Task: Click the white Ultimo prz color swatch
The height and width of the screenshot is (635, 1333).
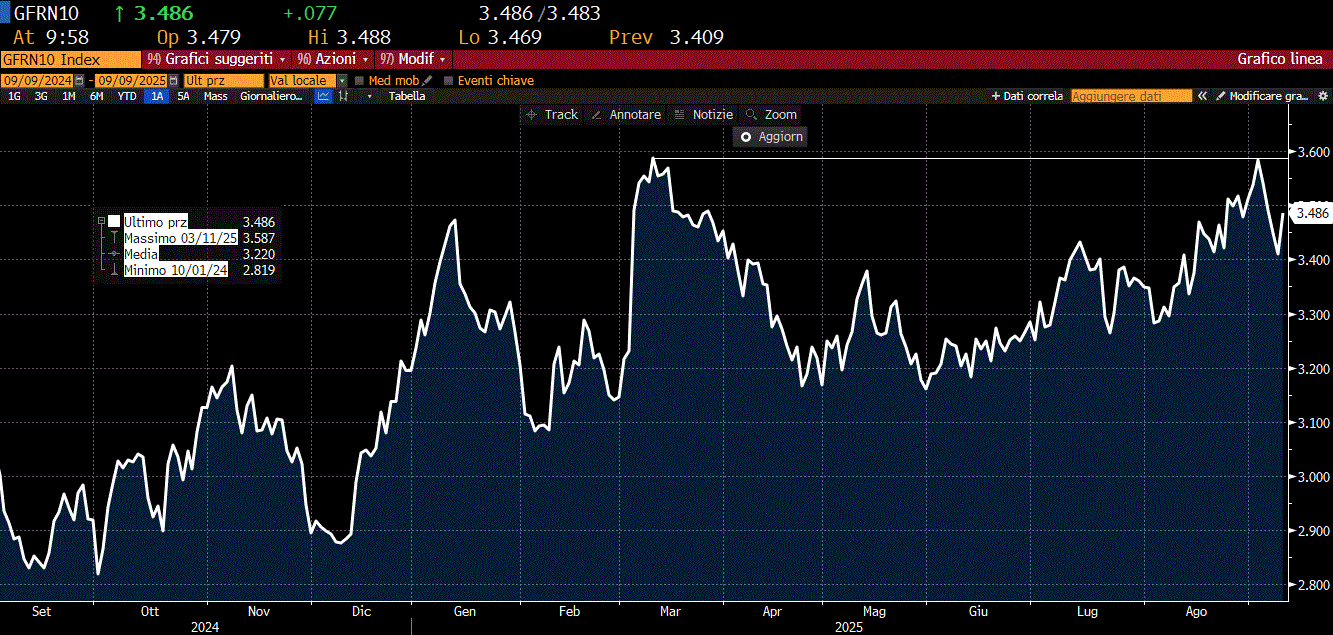Action: (x=114, y=221)
